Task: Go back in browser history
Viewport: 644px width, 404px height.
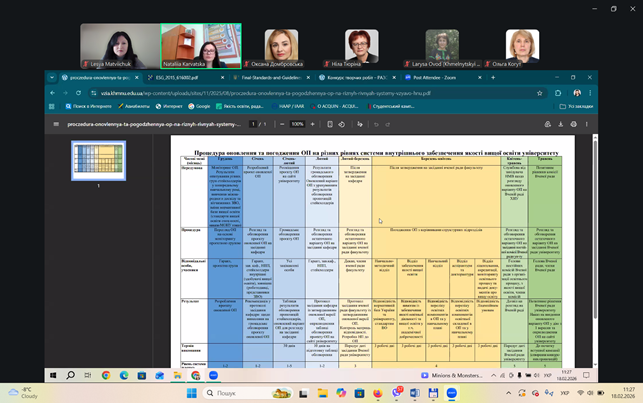Action: point(54,92)
